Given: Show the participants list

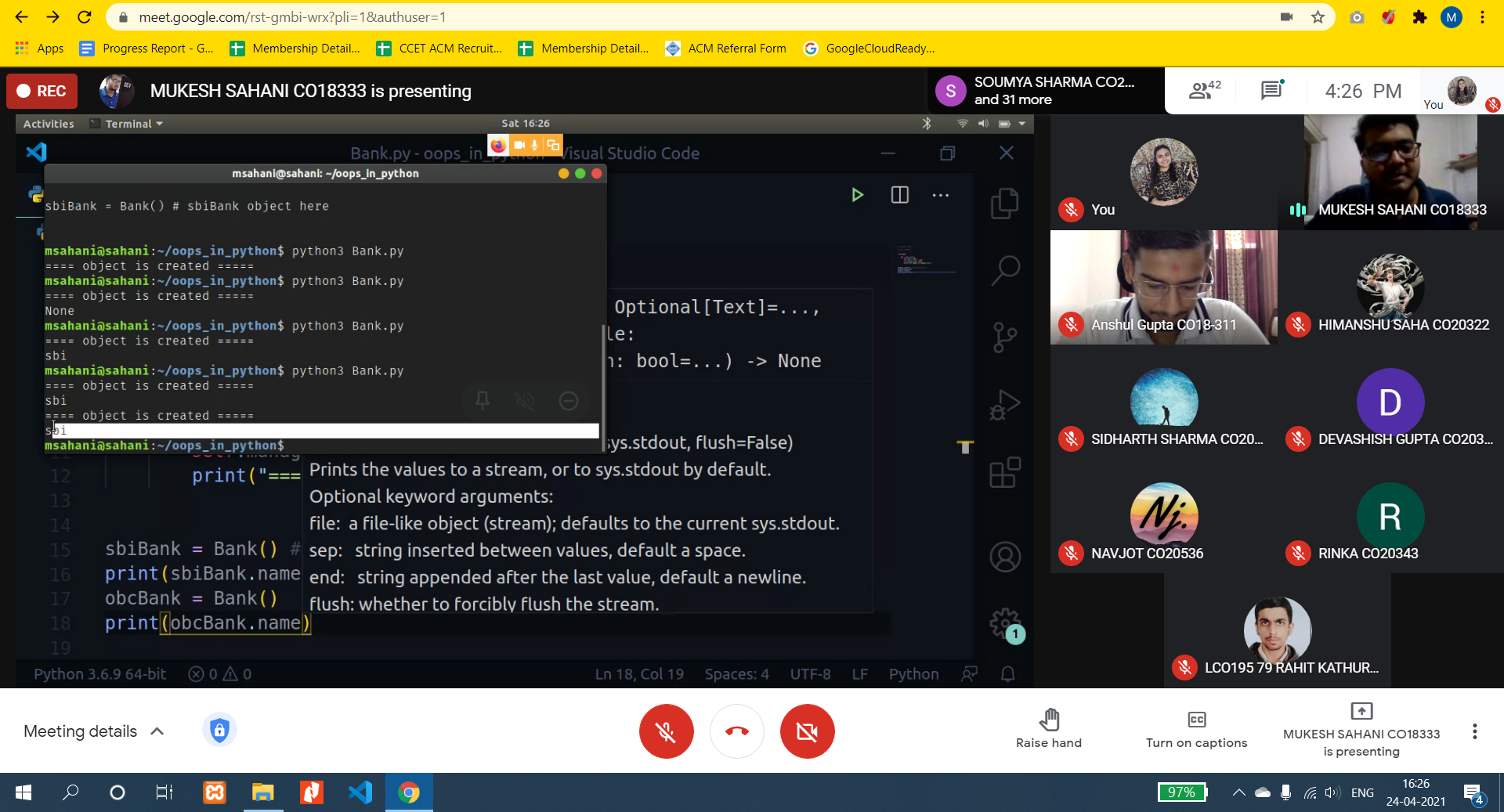Looking at the screenshot, I should click(1204, 91).
